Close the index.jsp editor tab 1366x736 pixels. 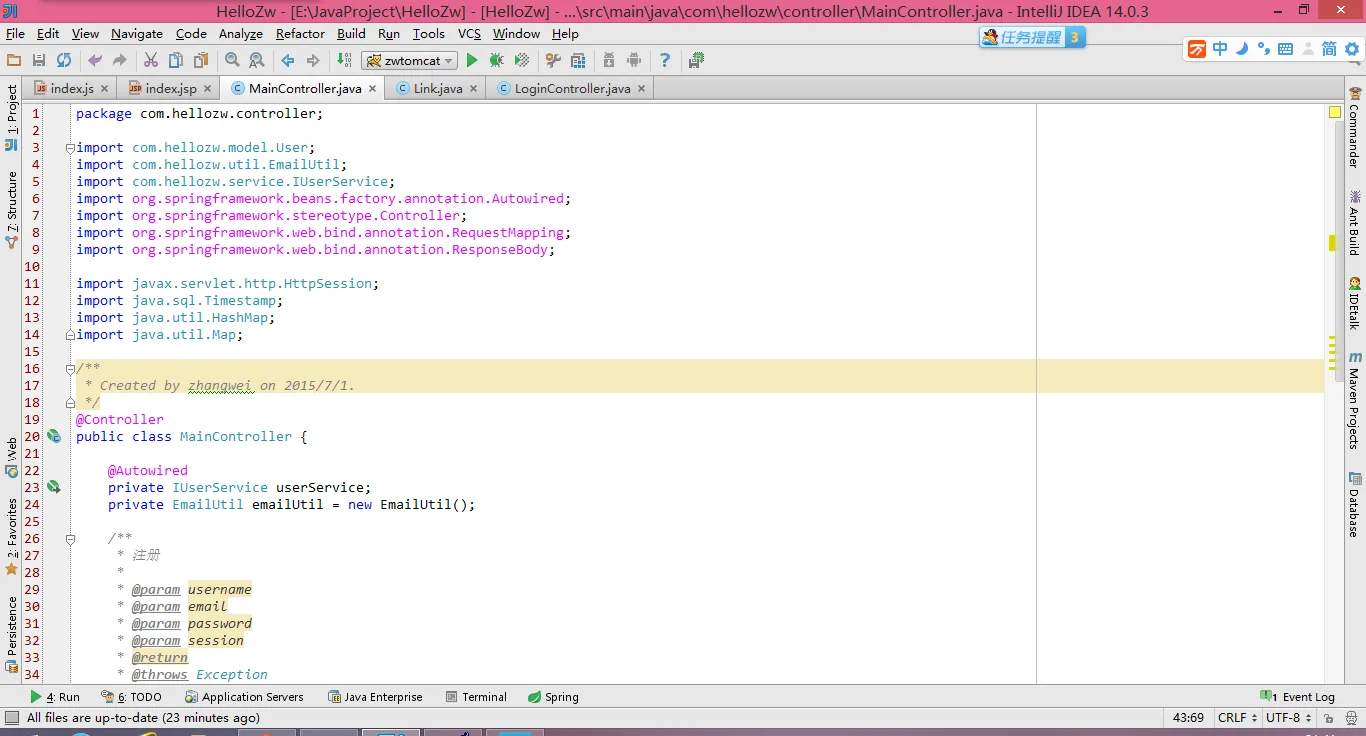[207, 89]
